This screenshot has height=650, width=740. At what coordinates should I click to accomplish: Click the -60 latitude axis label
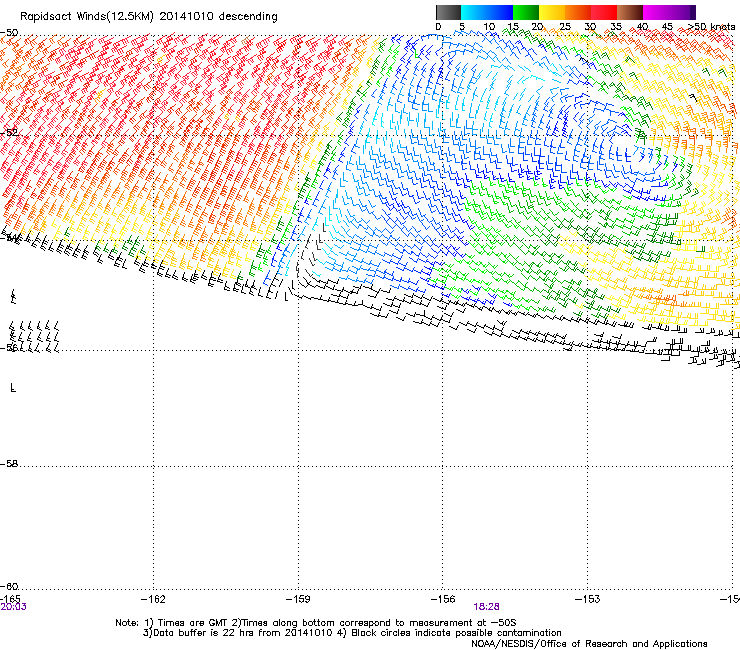point(9,587)
